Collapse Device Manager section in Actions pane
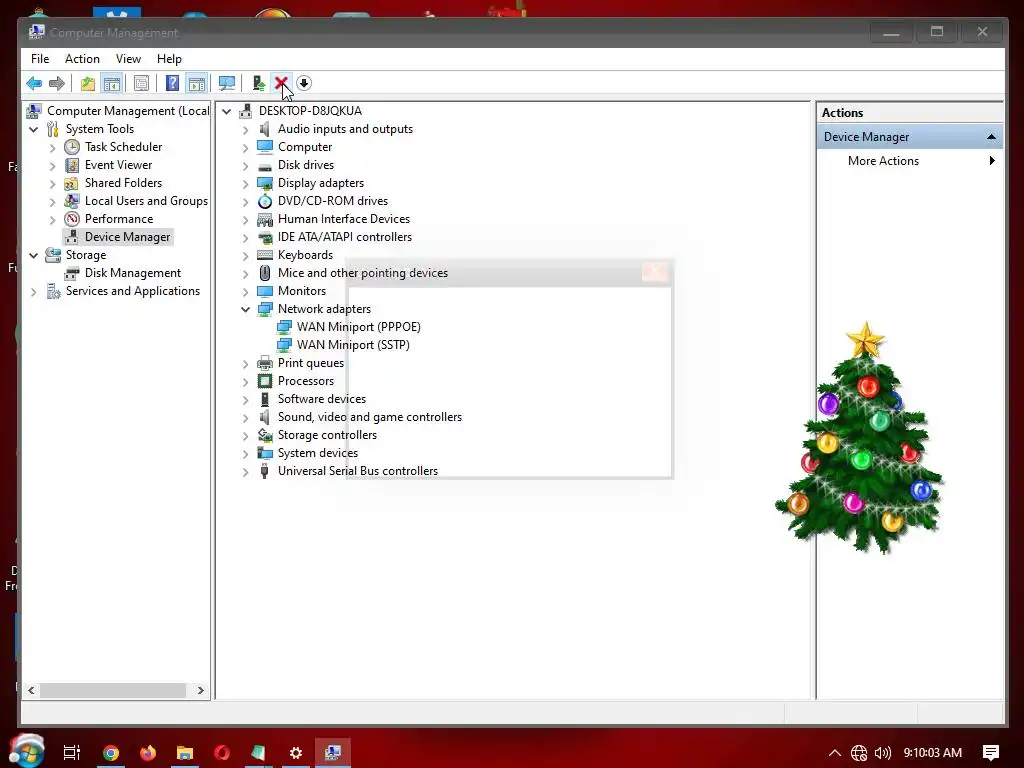Viewport: 1024px width, 768px height. pos(991,137)
